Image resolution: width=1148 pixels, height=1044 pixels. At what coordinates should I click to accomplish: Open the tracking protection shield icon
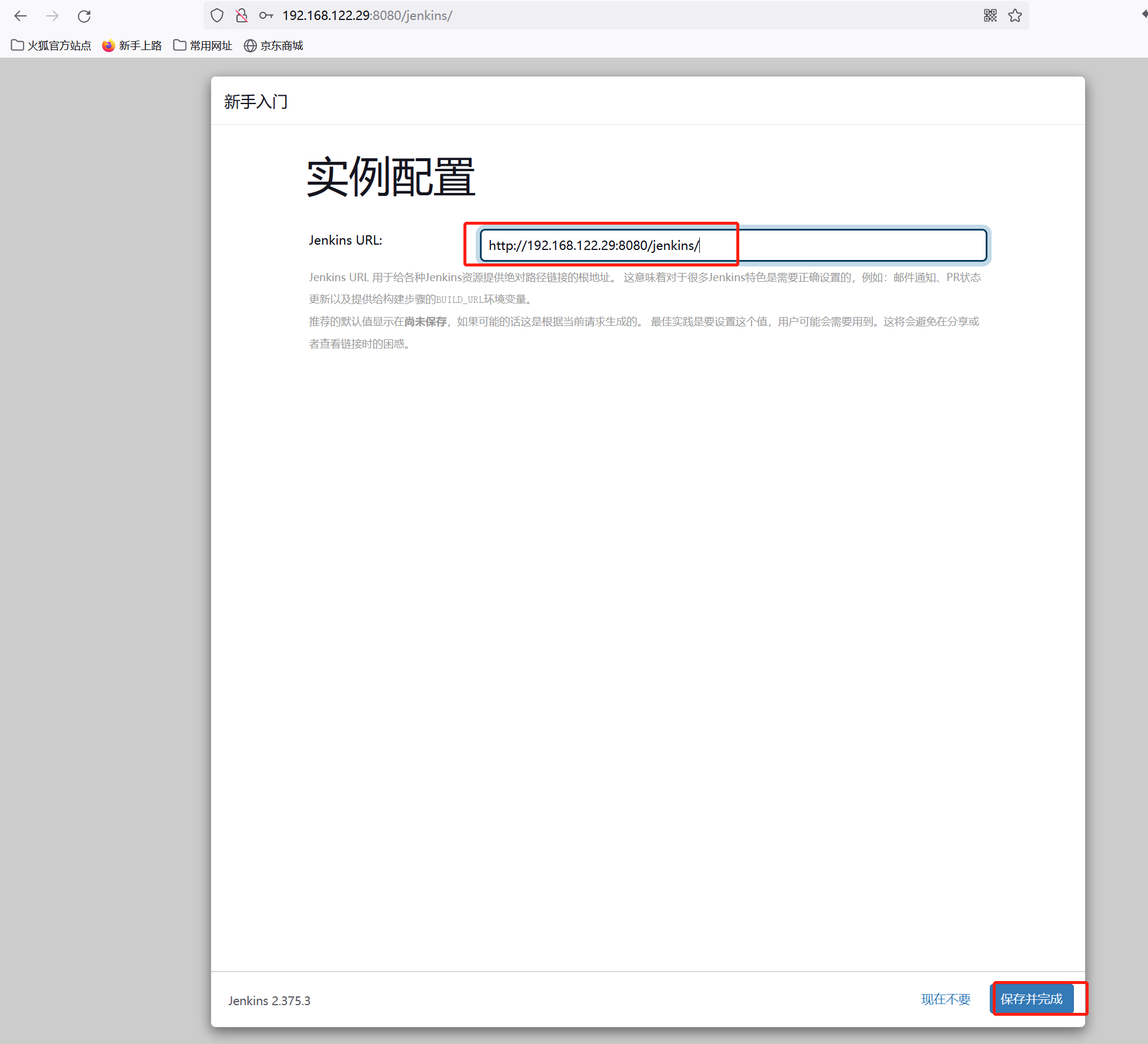coord(217,16)
